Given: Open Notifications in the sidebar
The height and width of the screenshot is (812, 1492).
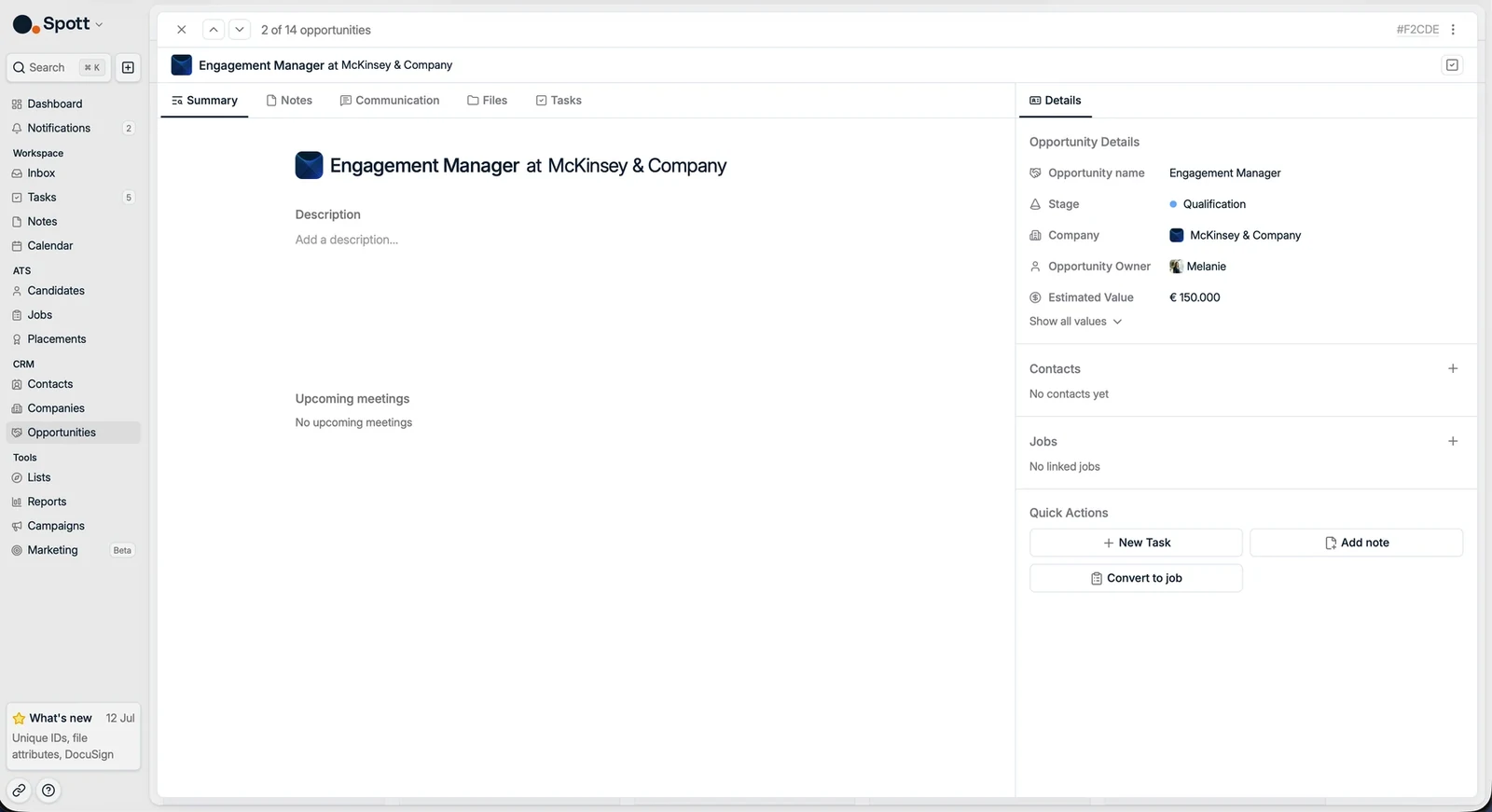Looking at the screenshot, I should (x=74, y=129).
